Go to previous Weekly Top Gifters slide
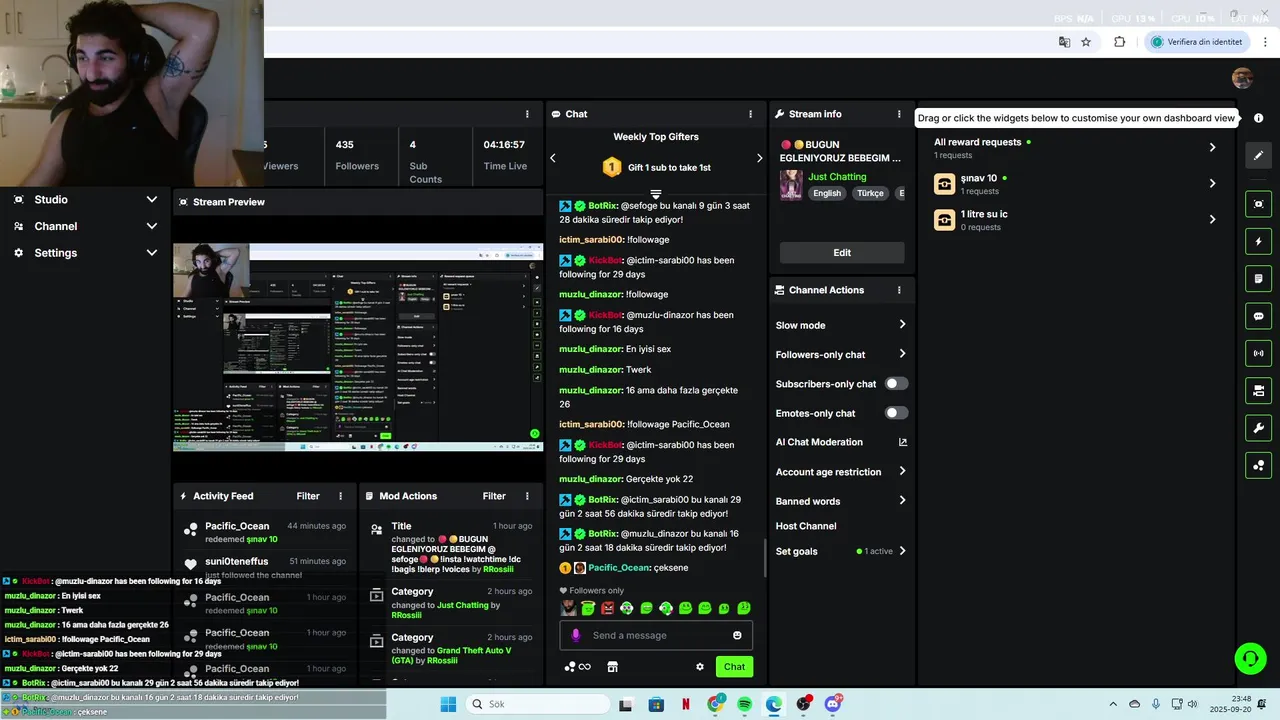The image size is (1280, 720). coord(553,158)
